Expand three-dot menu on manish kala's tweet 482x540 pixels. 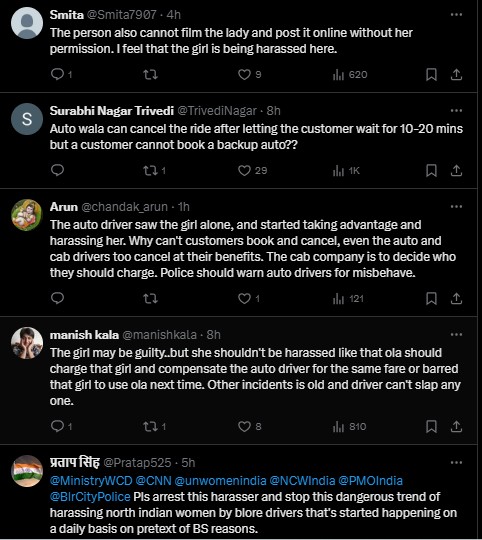456,334
